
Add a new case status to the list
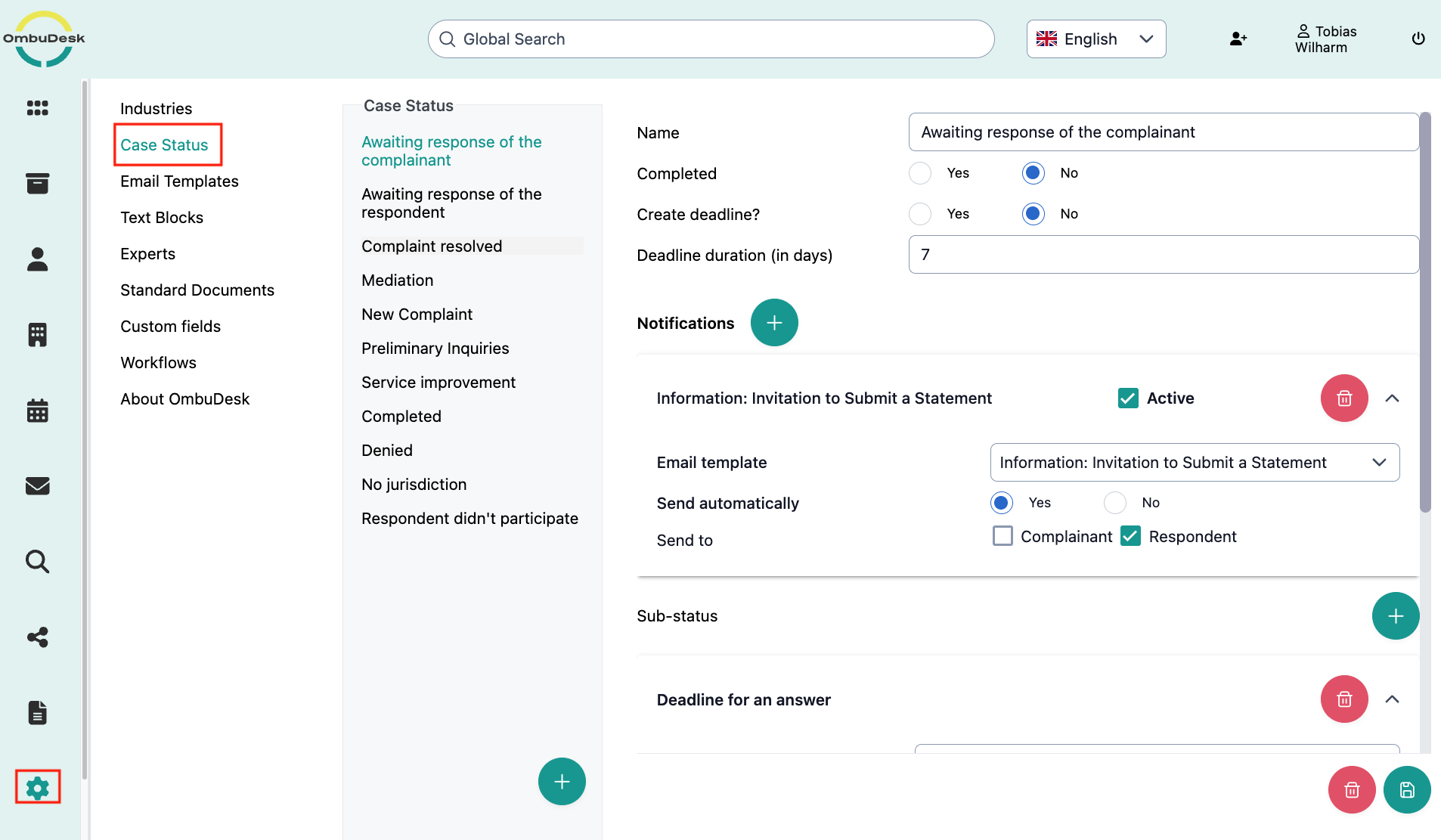pos(562,782)
